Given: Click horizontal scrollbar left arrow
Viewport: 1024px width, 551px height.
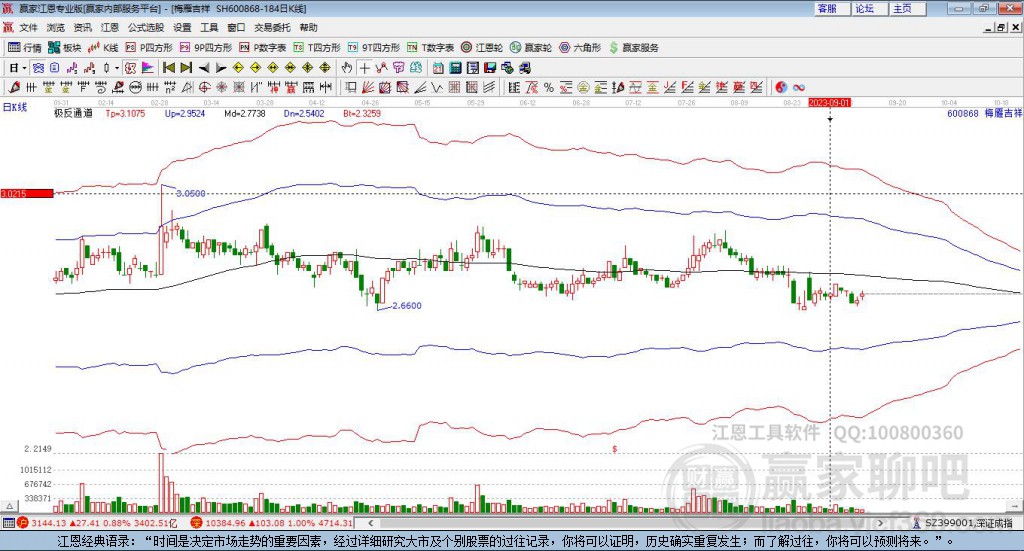Looking at the screenshot, I should coord(370,523).
